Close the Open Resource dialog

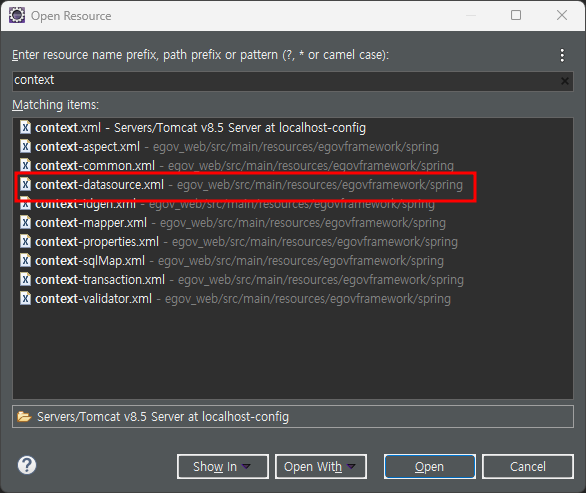pyautogui.click(x=562, y=15)
